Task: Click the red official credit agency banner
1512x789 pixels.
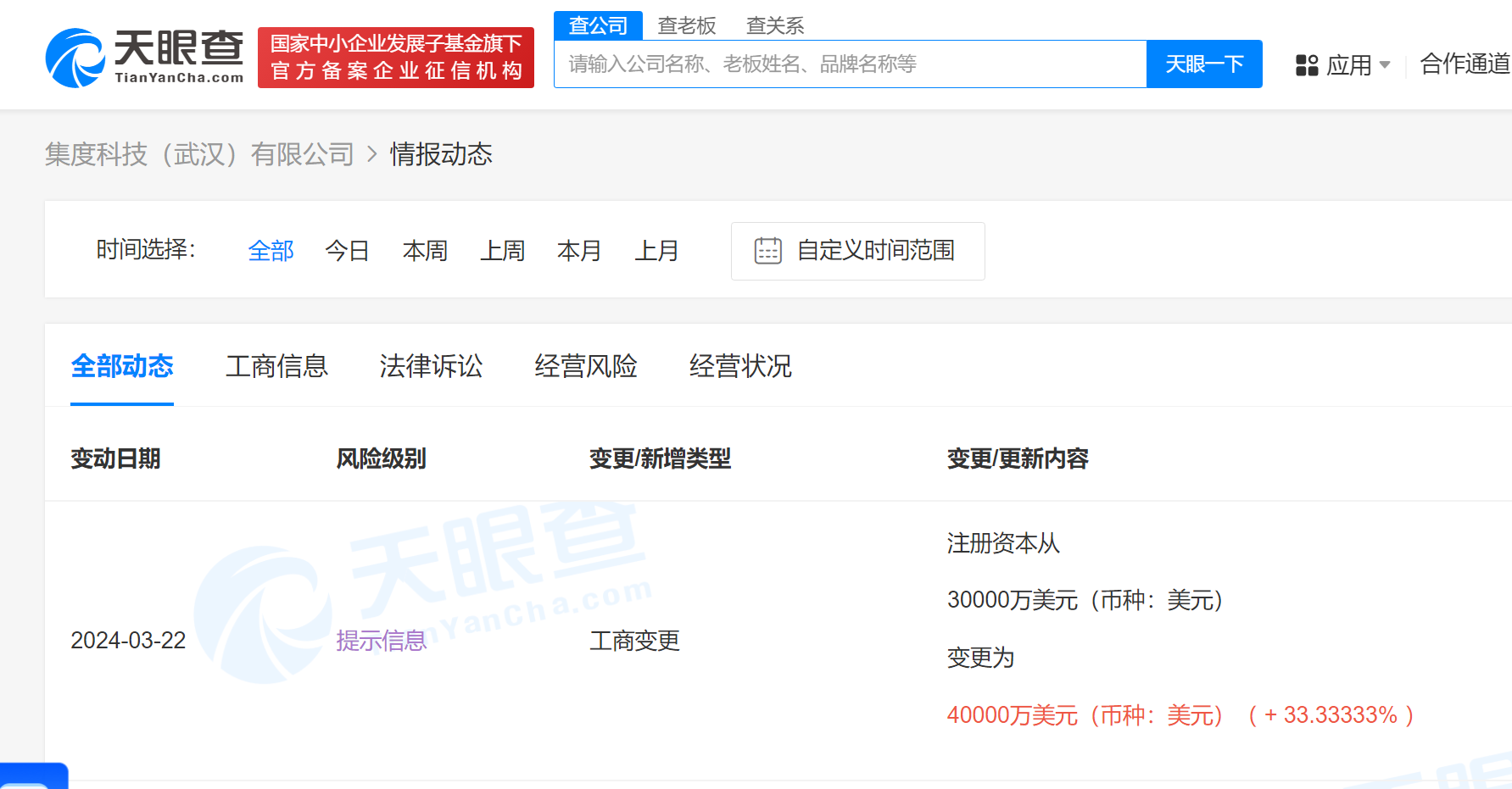Action: tap(396, 58)
